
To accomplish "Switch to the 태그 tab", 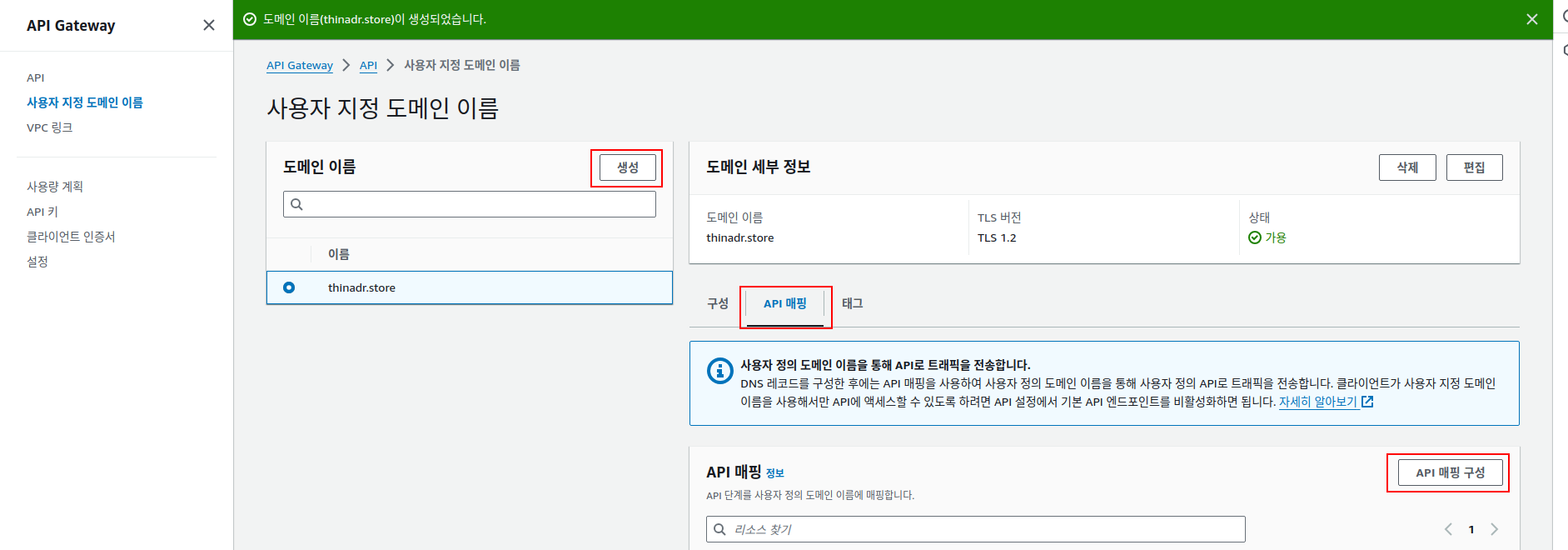I will (852, 303).
